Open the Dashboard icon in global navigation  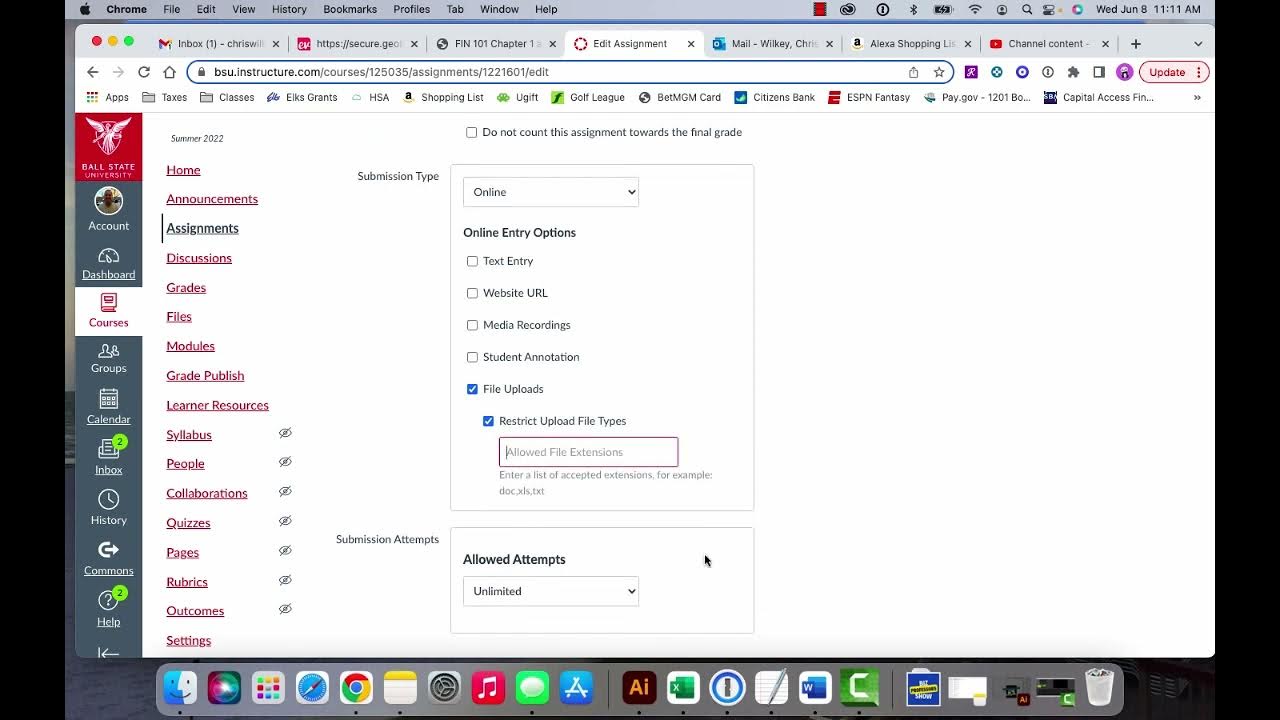(108, 256)
